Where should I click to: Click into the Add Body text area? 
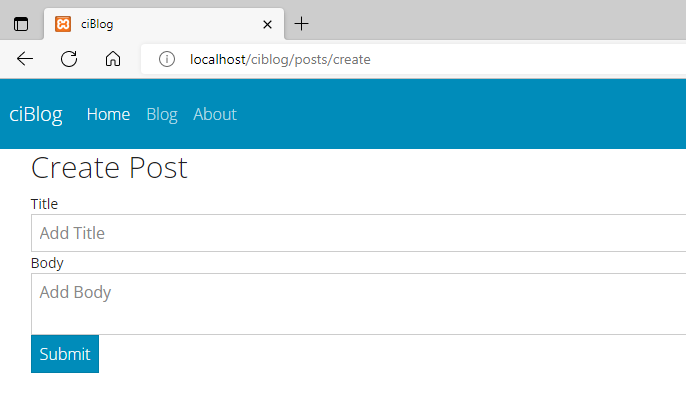click(x=358, y=304)
